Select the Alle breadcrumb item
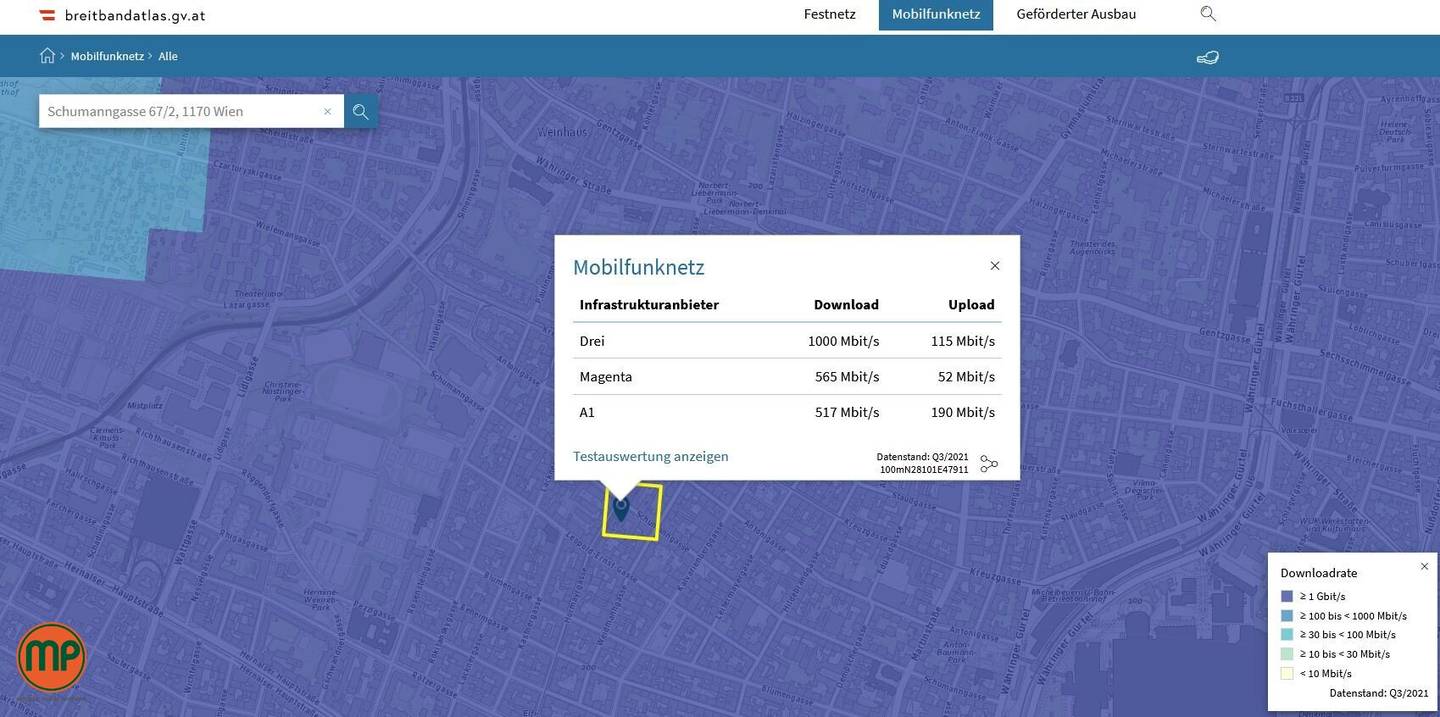 click(168, 56)
